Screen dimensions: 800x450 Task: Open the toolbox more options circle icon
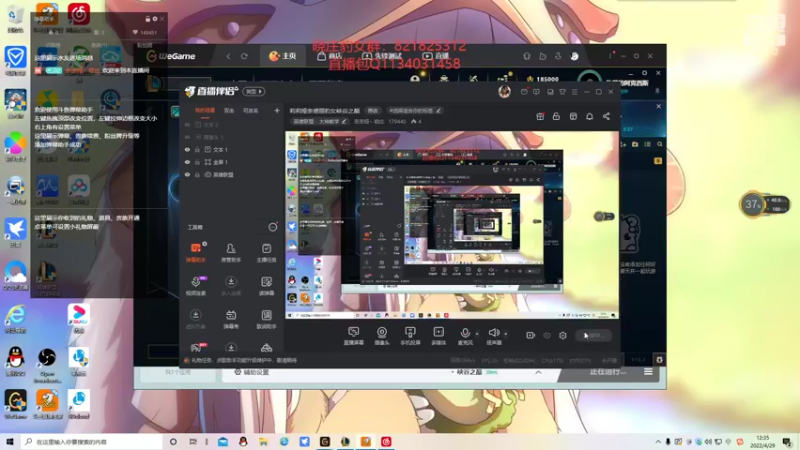(x=273, y=227)
